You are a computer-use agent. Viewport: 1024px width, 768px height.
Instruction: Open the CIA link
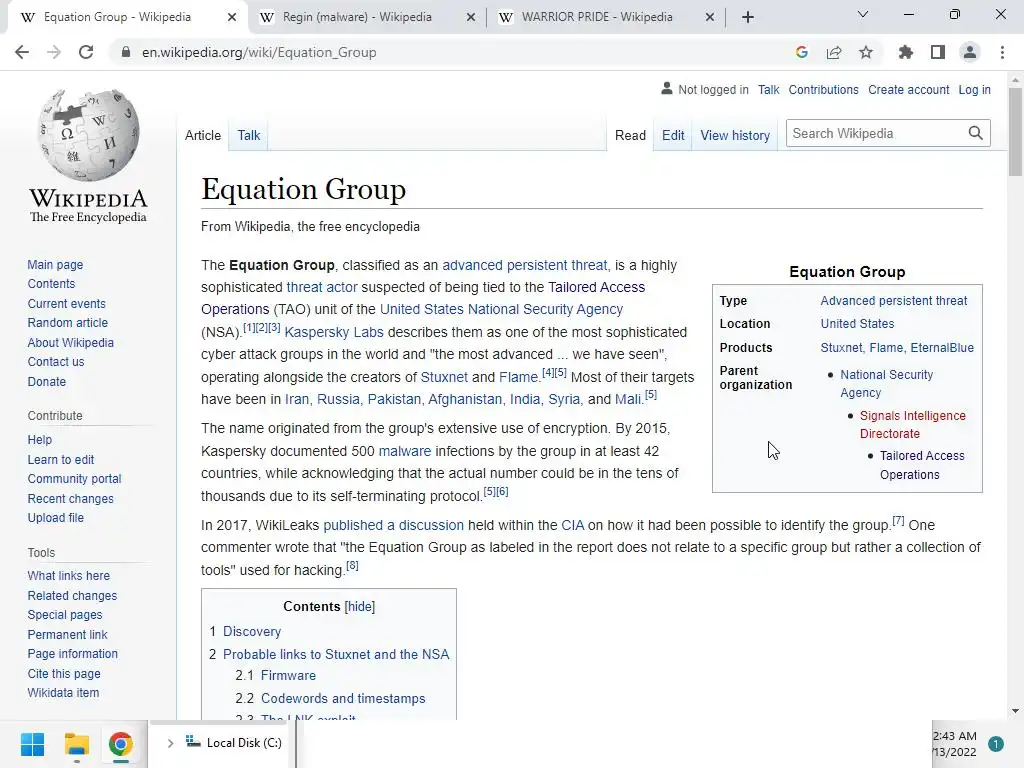tap(573, 525)
